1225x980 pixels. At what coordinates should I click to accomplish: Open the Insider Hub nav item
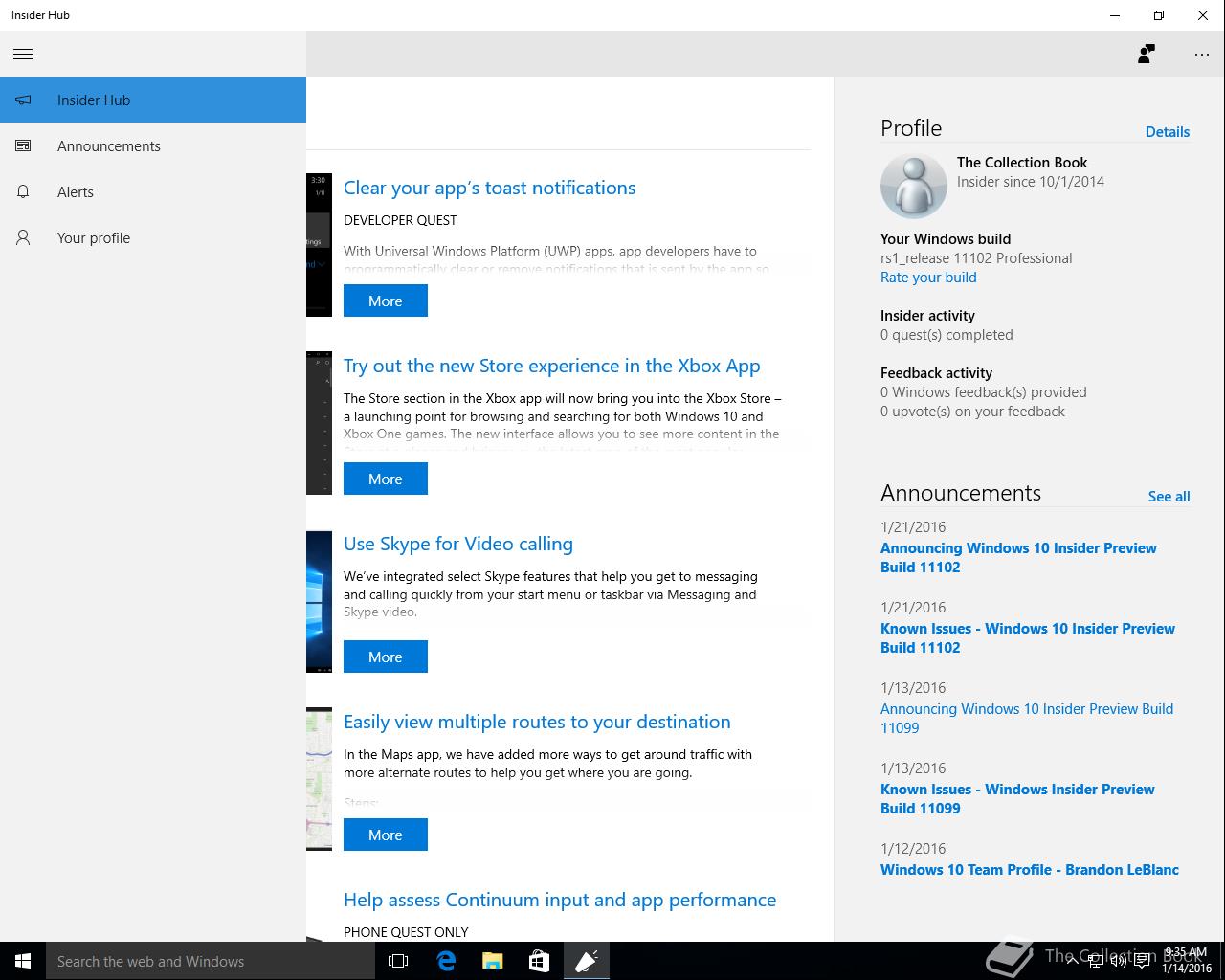[153, 100]
